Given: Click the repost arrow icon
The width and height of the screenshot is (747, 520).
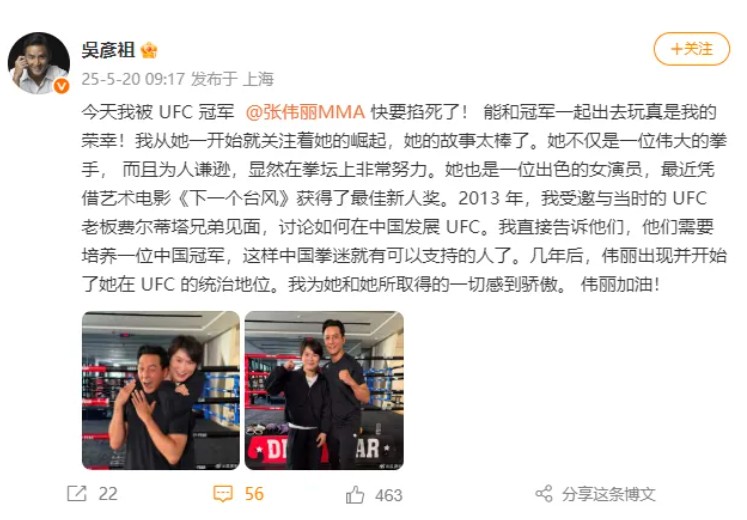Looking at the screenshot, I should [77, 494].
